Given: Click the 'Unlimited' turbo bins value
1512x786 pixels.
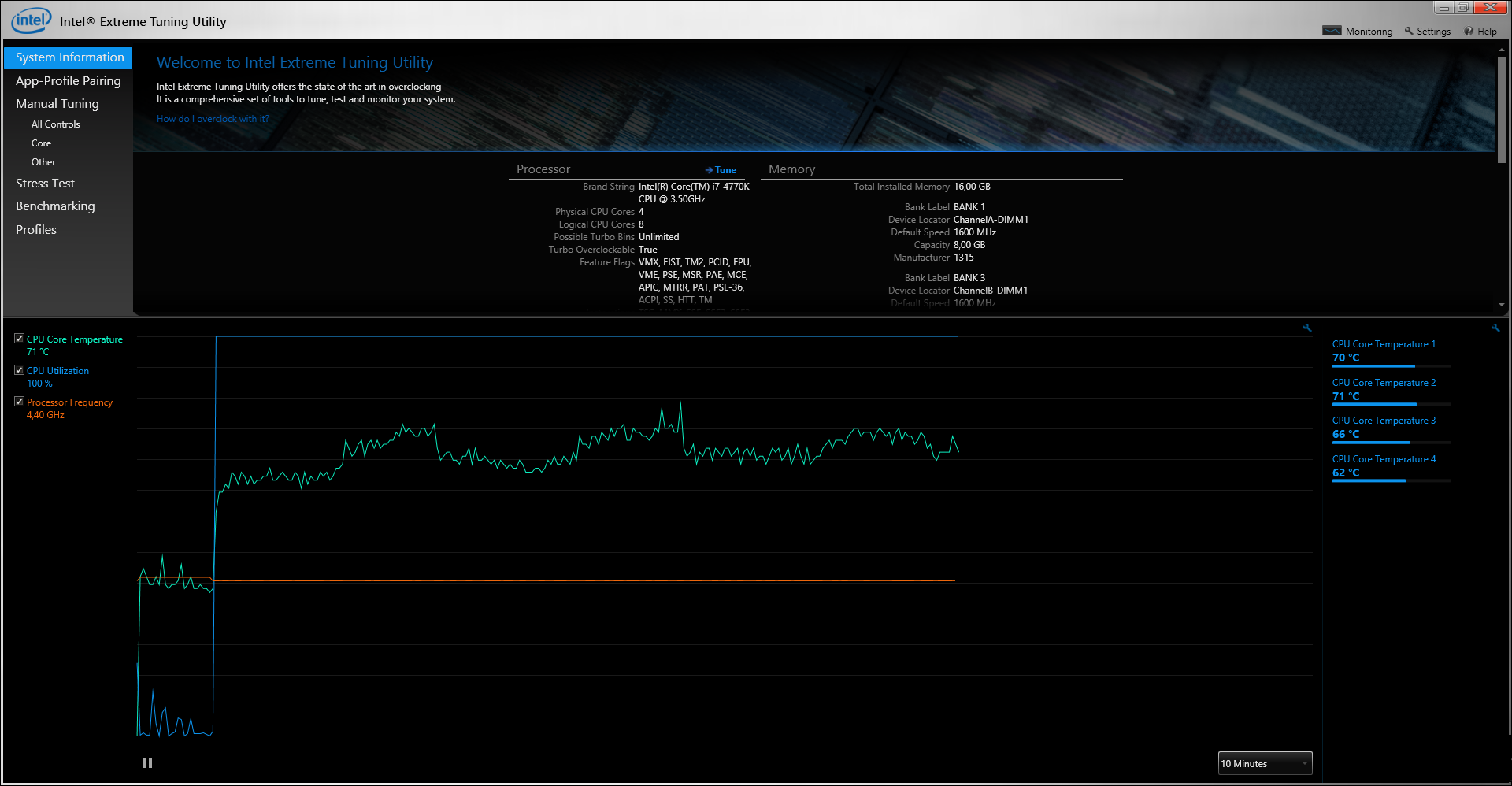Looking at the screenshot, I should (x=658, y=237).
